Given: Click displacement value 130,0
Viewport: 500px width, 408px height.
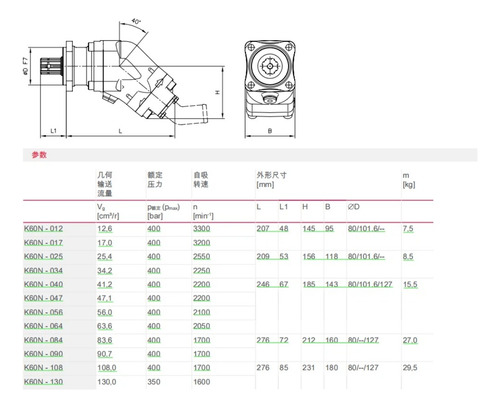Looking at the screenshot, I should (107, 382).
